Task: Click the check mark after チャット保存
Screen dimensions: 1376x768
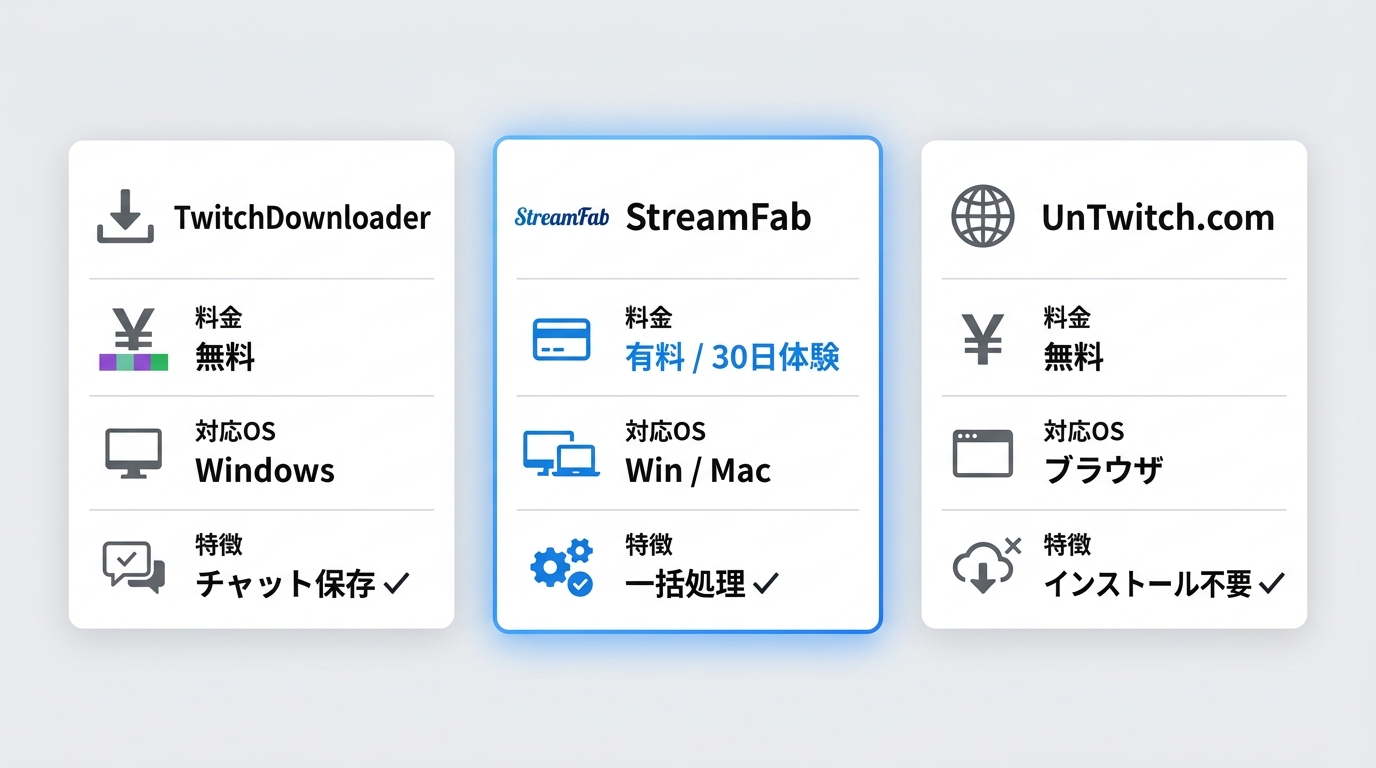Action: tap(397, 583)
